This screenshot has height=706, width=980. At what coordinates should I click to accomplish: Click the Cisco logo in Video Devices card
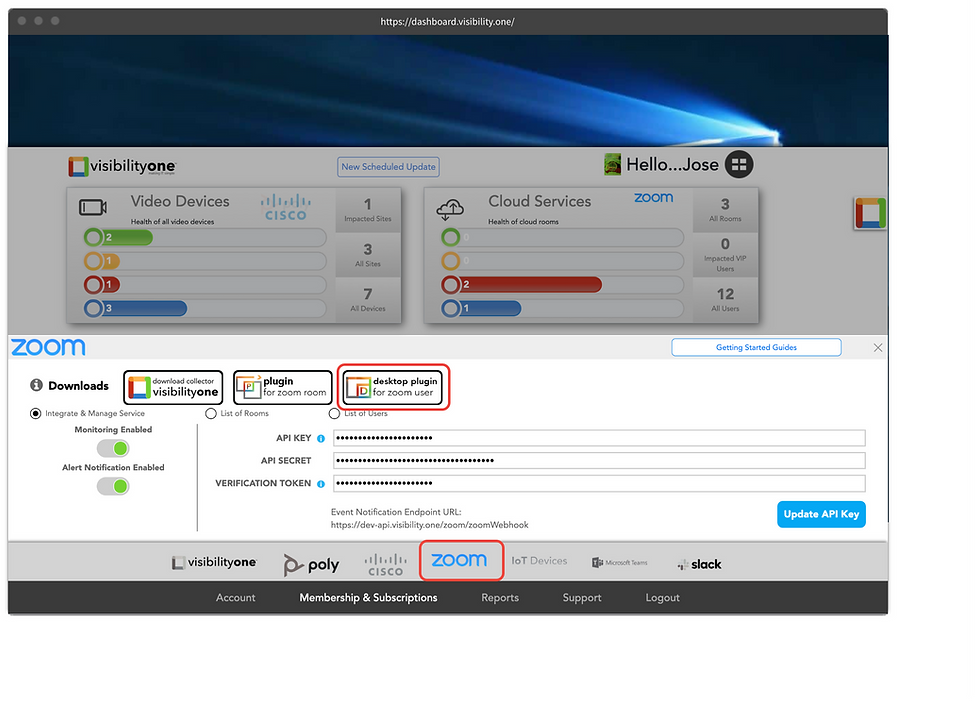tap(286, 207)
